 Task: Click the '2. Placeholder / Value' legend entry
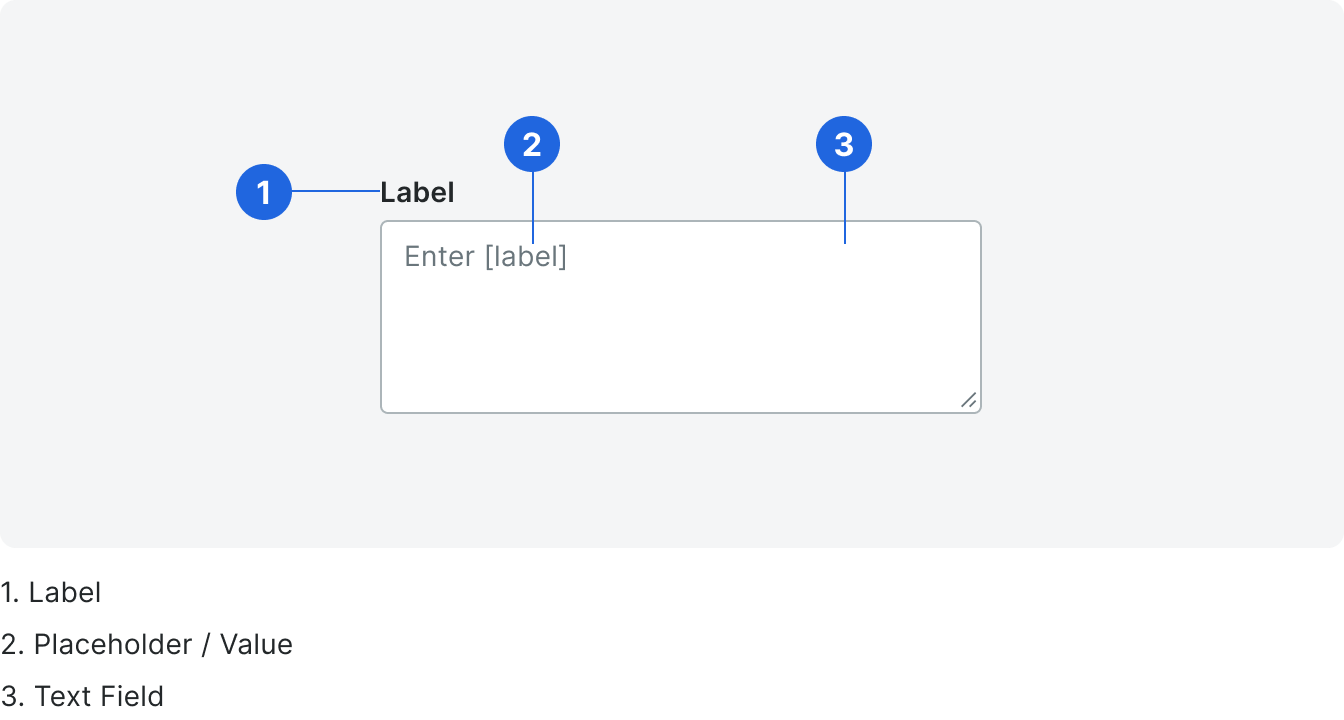pyautogui.click(x=146, y=644)
